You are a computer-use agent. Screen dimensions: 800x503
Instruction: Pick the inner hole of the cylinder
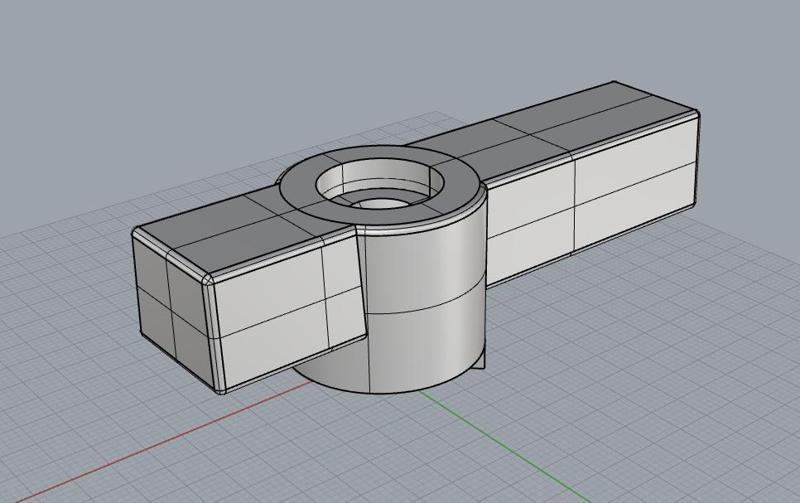(x=381, y=185)
